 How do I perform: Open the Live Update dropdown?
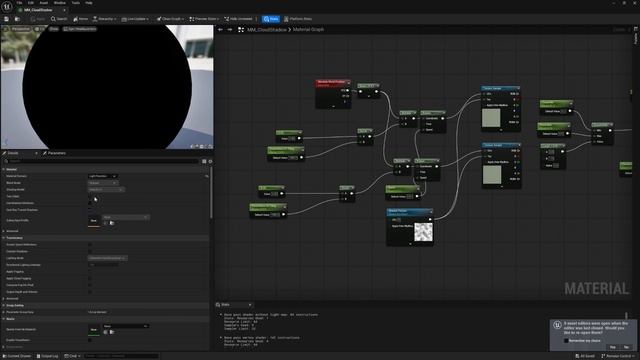pyautogui.click(x=135, y=19)
